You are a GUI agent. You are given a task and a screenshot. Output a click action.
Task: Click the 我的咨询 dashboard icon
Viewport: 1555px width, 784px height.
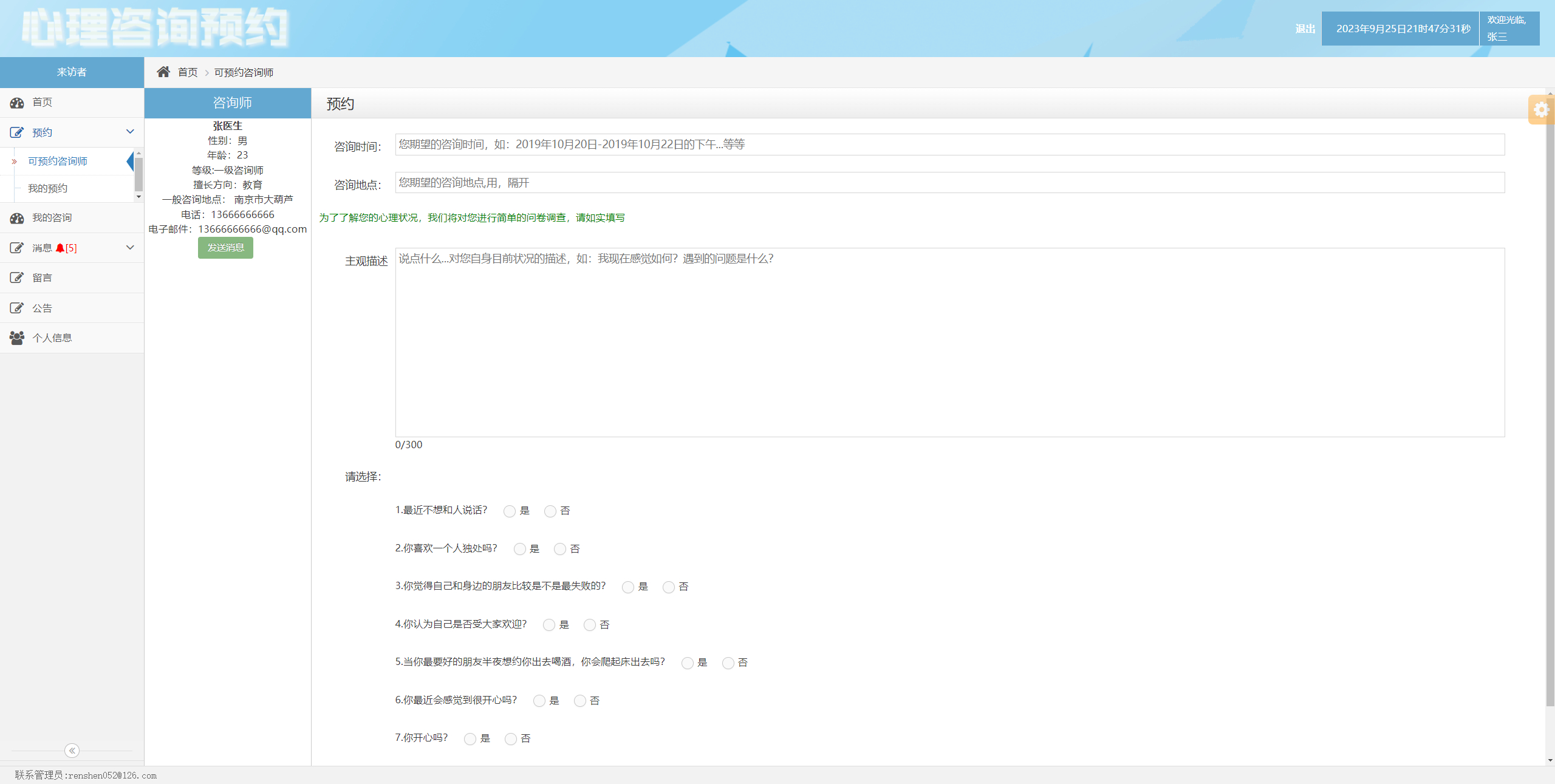(17, 218)
